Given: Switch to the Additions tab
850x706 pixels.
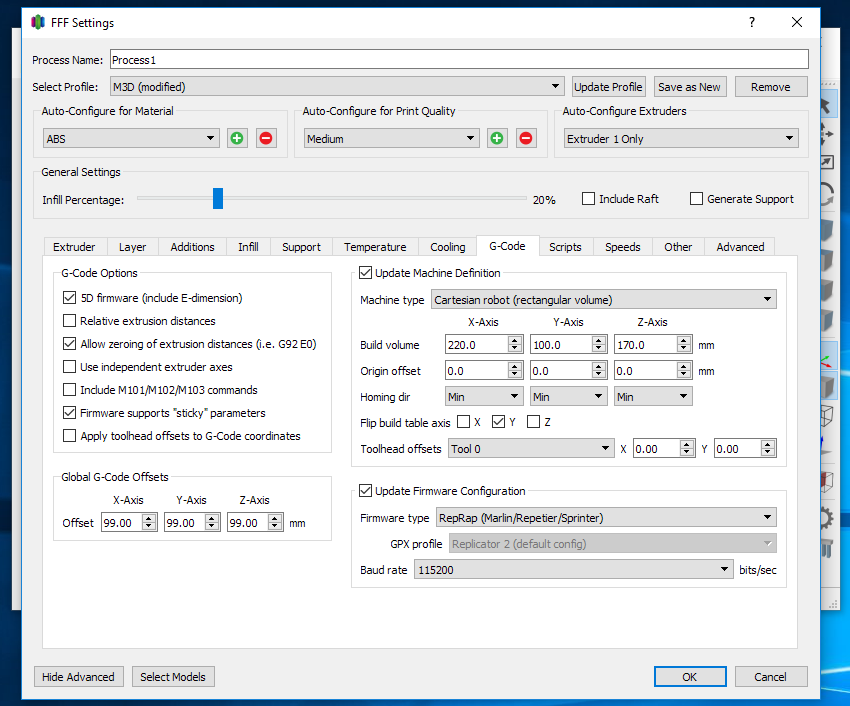Looking at the screenshot, I should [192, 247].
